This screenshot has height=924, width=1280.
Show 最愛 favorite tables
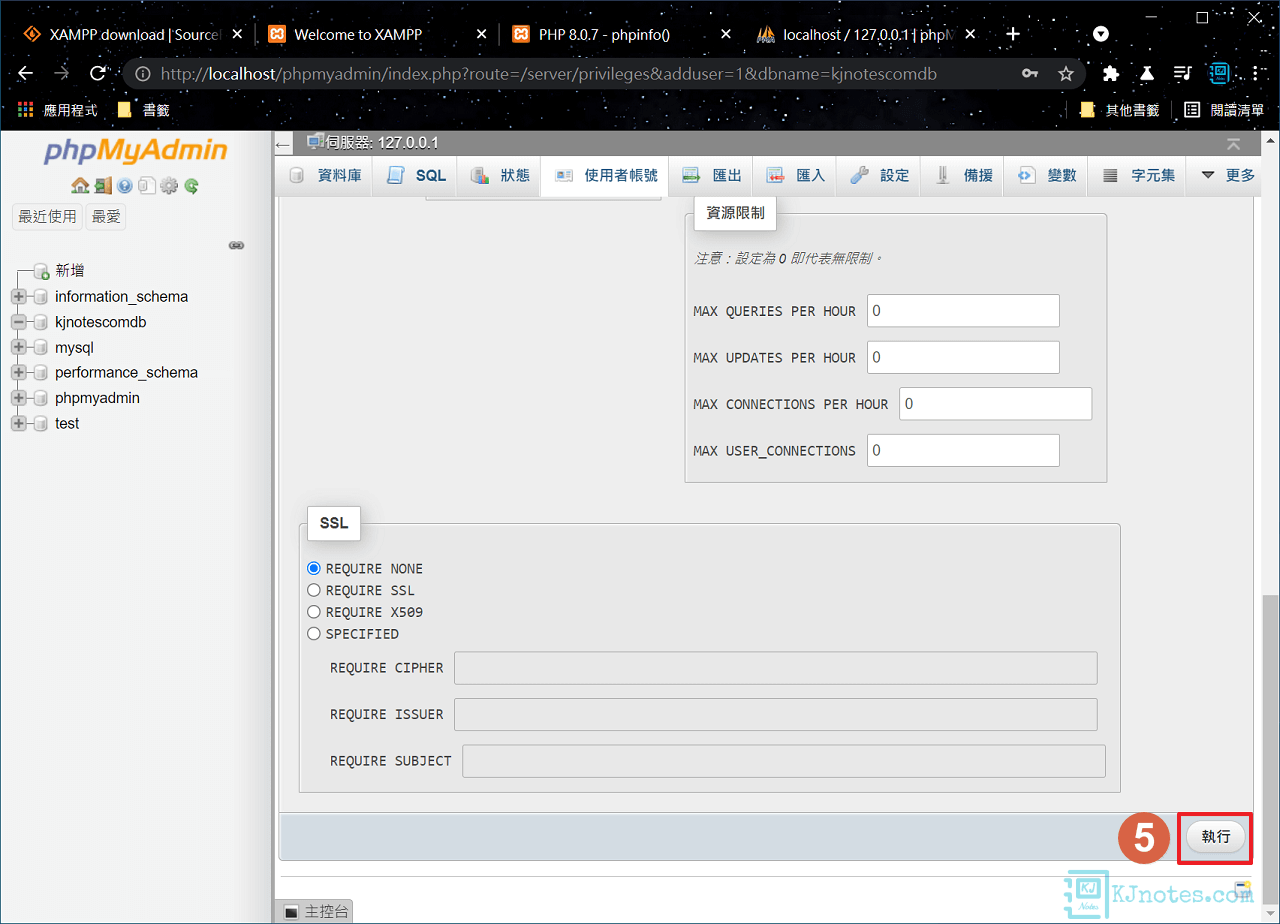[106, 216]
